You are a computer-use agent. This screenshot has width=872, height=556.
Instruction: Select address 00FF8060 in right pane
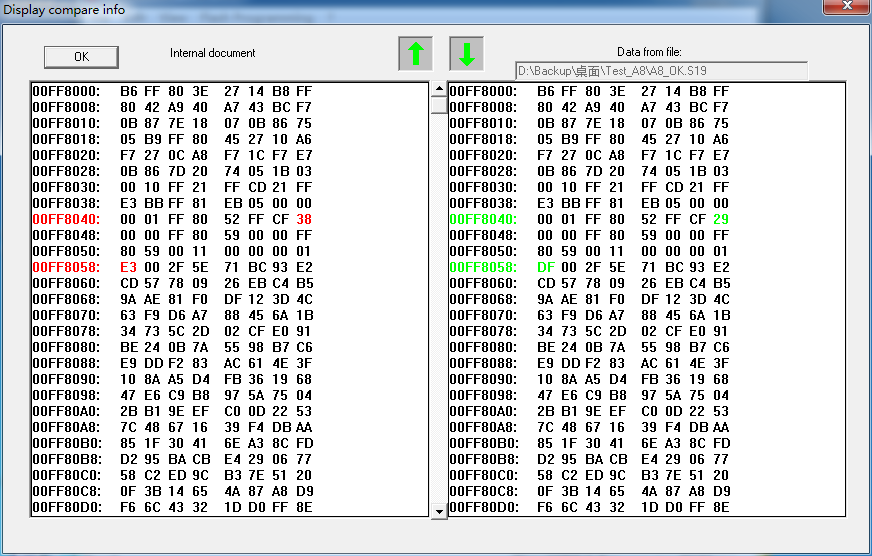[x=483, y=283]
